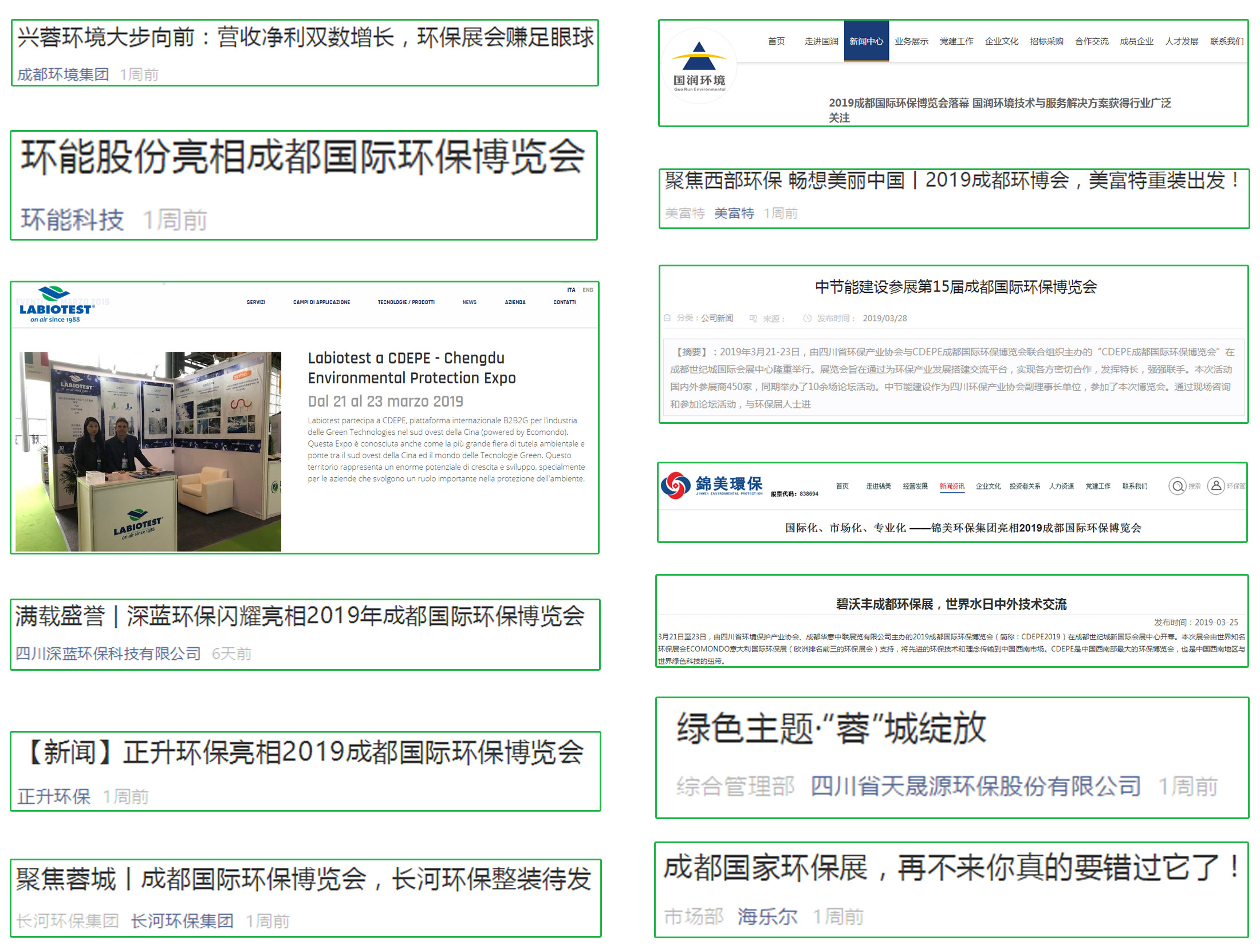Screen dimensions: 1260x952
Task: Switch Labiotest language to ENG
Action: pyautogui.click(x=588, y=290)
